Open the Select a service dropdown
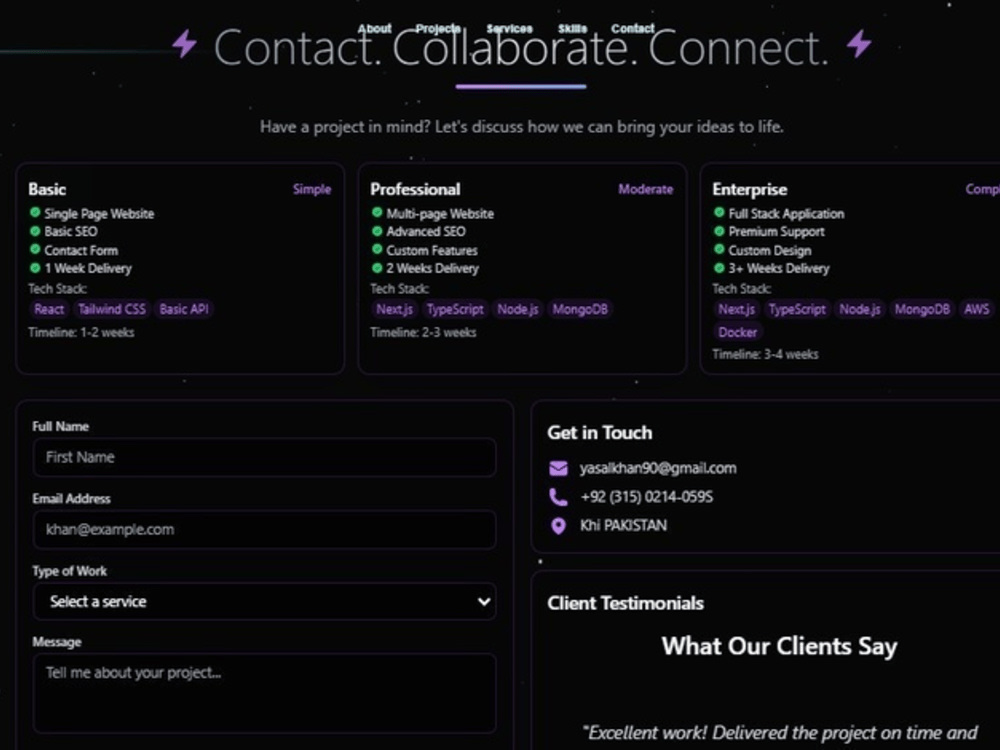 (264, 601)
